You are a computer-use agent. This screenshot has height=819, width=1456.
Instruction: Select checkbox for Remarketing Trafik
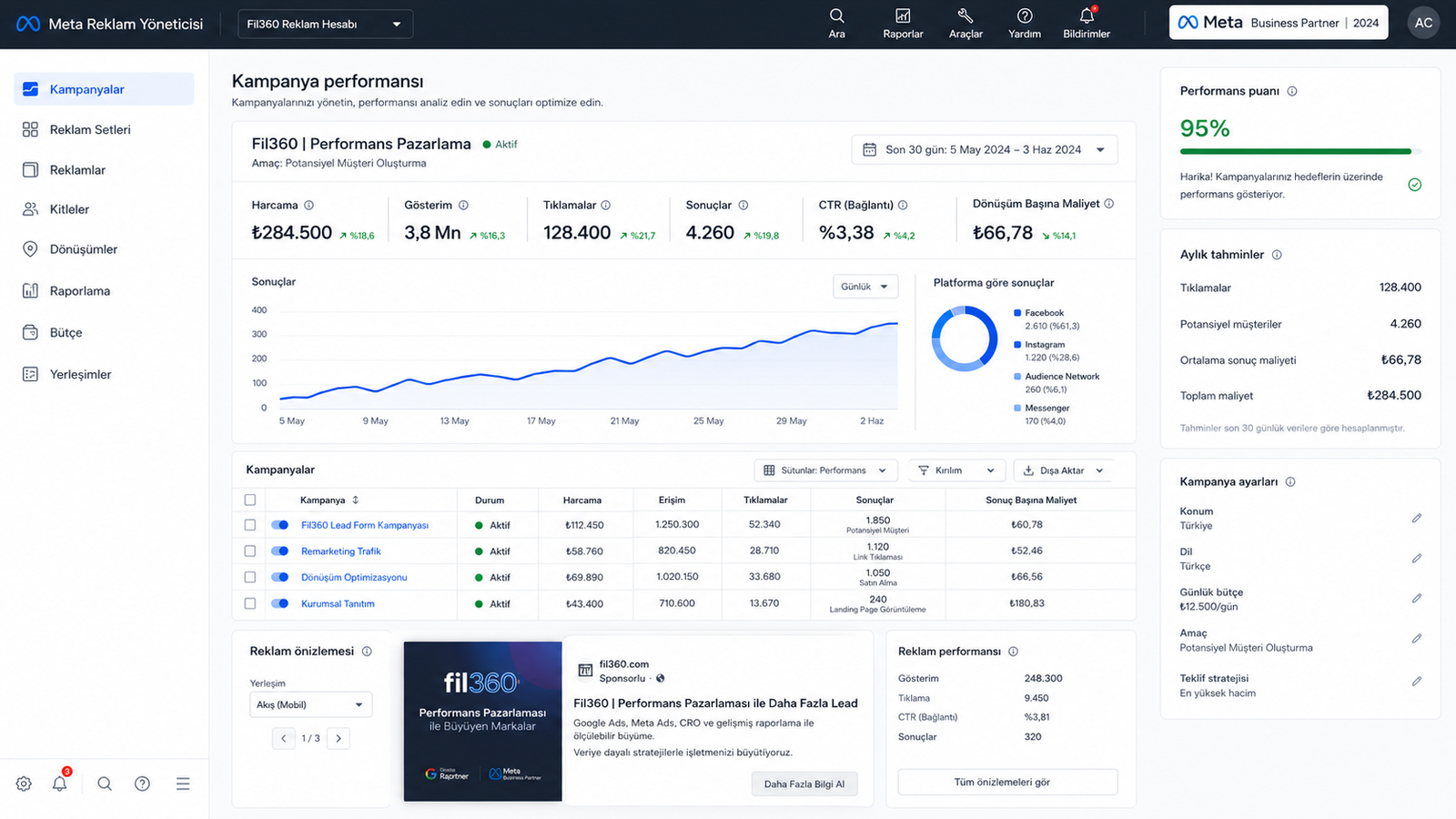(250, 551)
